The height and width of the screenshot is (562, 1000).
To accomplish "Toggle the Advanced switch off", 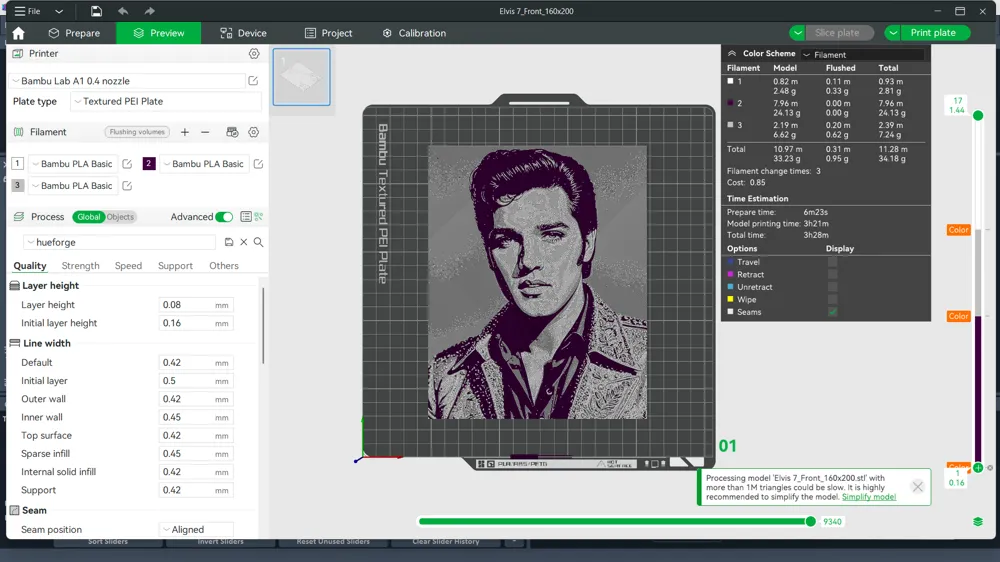I will (x=224, y=217).
